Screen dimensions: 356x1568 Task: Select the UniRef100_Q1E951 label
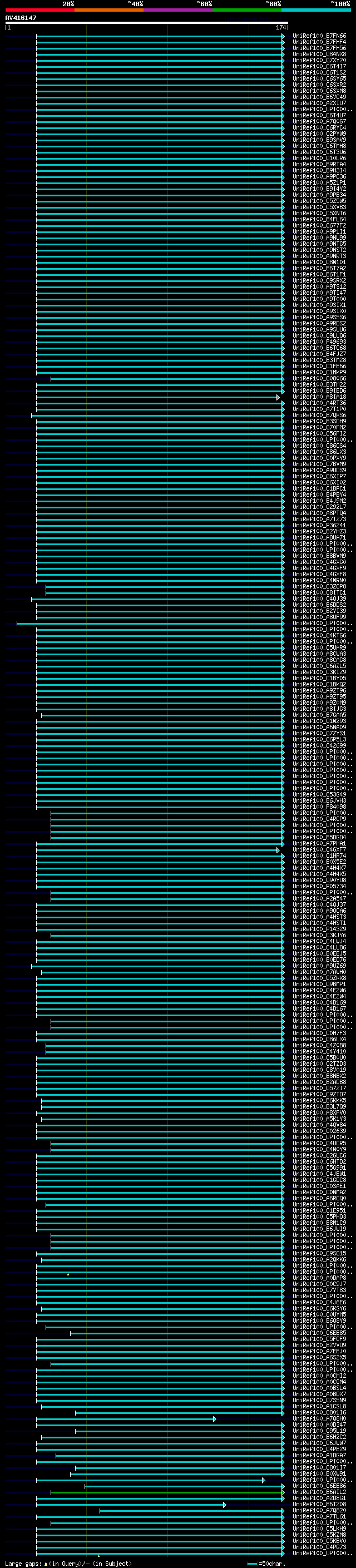click(319, 1211)
